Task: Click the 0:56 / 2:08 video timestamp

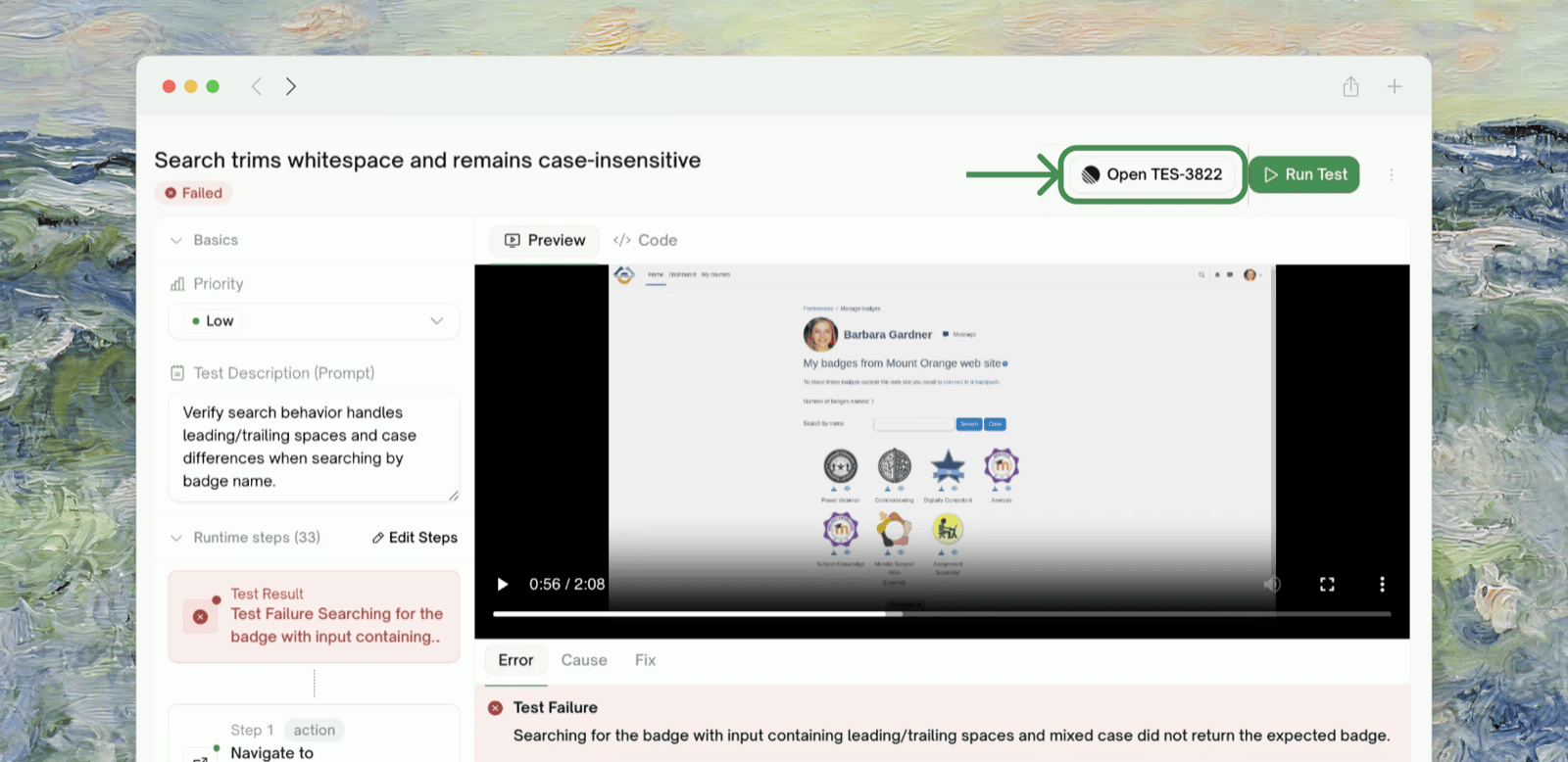Action: coord(566,584)
